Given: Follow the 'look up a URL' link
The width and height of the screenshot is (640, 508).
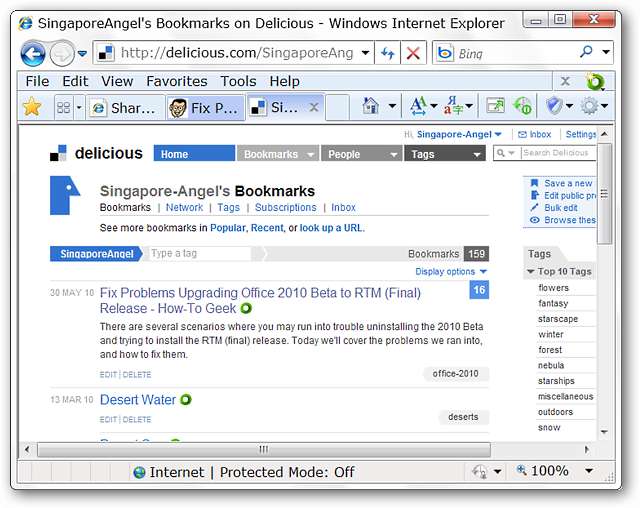Looking at the screenshot, I should 332,228.
